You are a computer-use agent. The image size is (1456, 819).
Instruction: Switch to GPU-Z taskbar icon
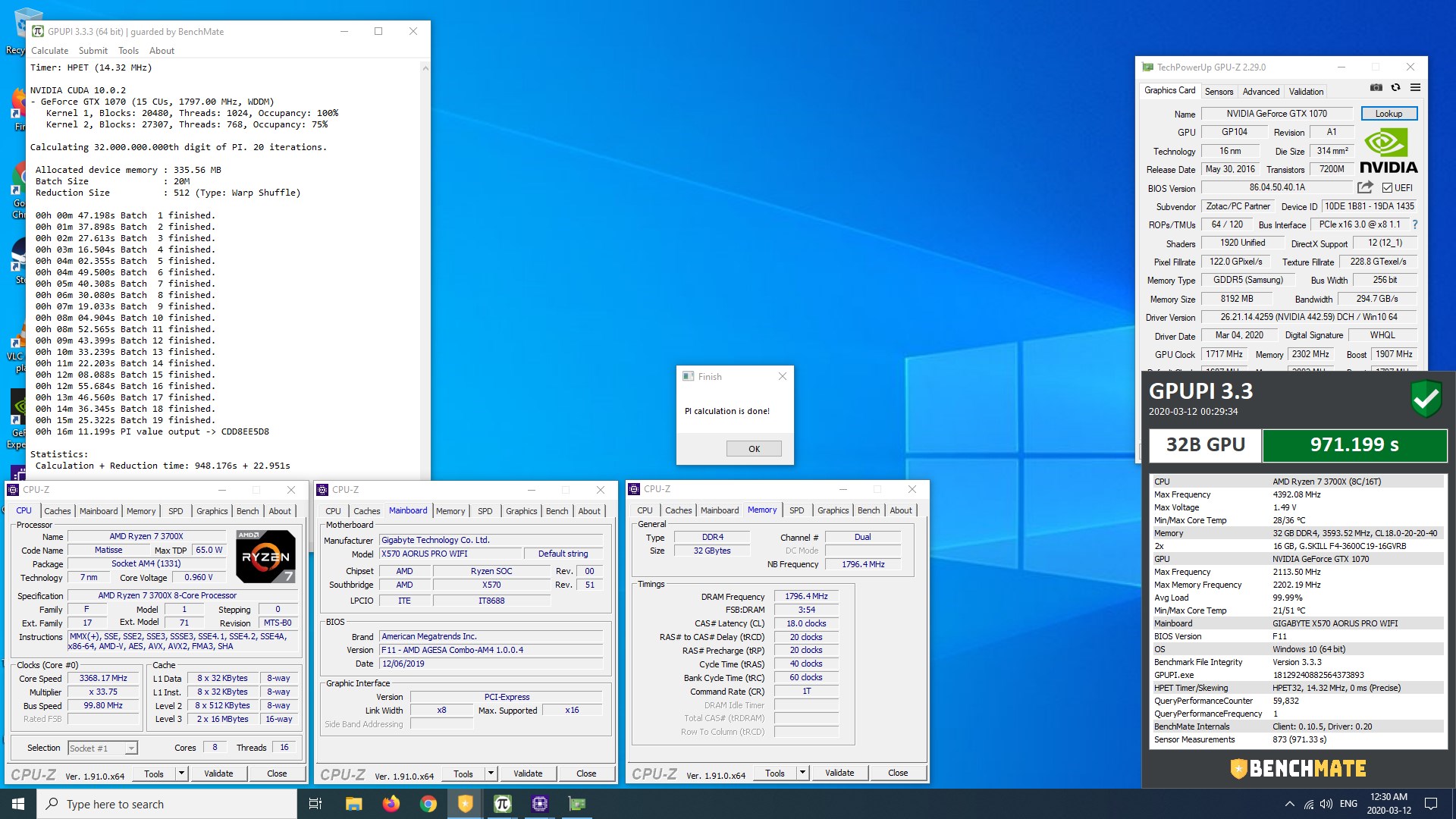pos(576,804)
